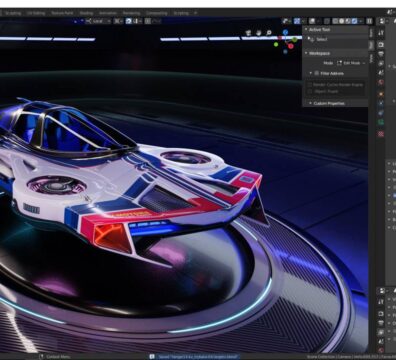Open the transform orientation Local selector
The height and width of the screenshot is (360, 396).
pyautogui.click(x=98, y=21)
